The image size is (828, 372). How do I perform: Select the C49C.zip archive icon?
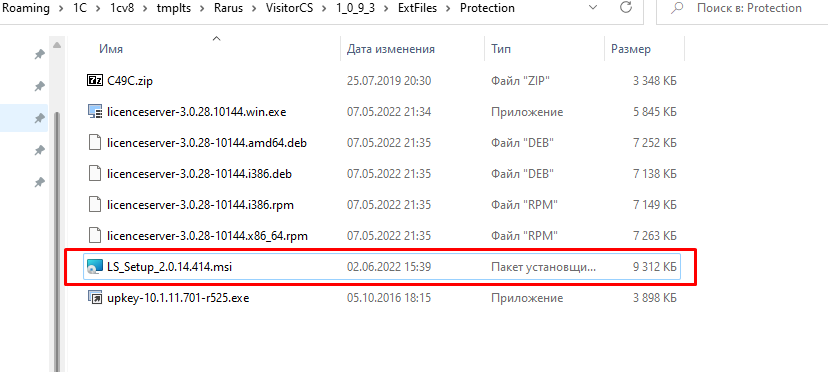[x=93, y=80]
